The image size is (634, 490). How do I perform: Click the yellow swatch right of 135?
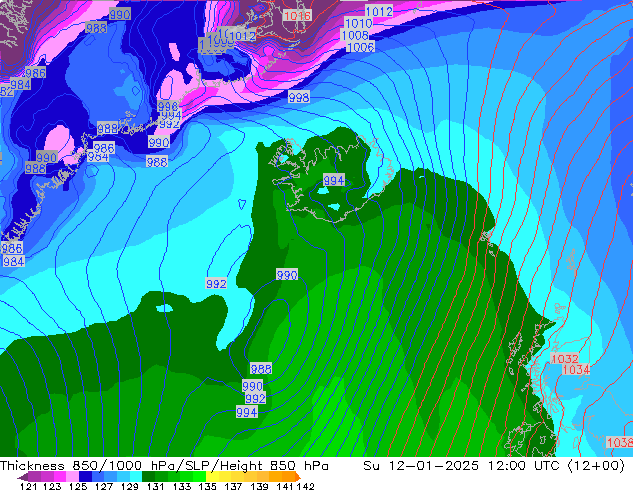213,476
